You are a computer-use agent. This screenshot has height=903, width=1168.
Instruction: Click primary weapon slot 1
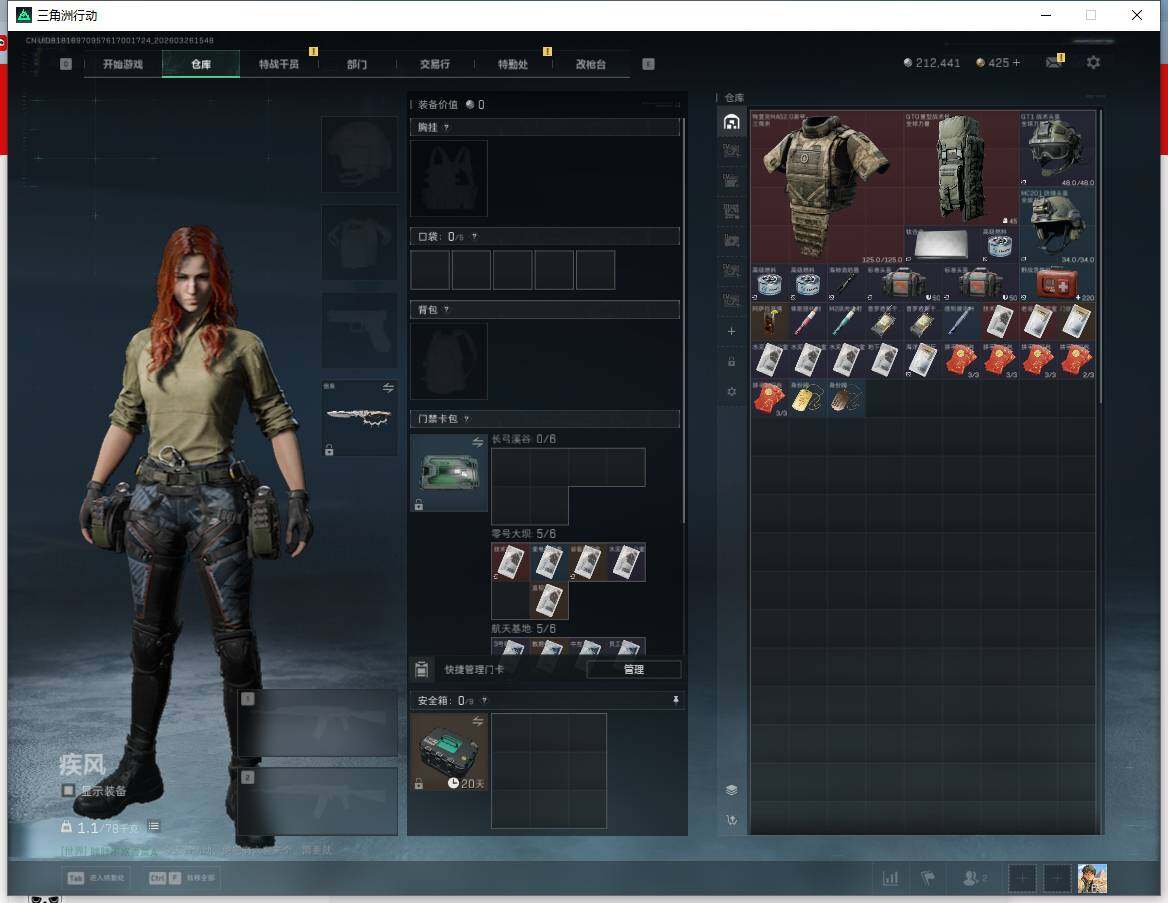[x=318, y=723]
